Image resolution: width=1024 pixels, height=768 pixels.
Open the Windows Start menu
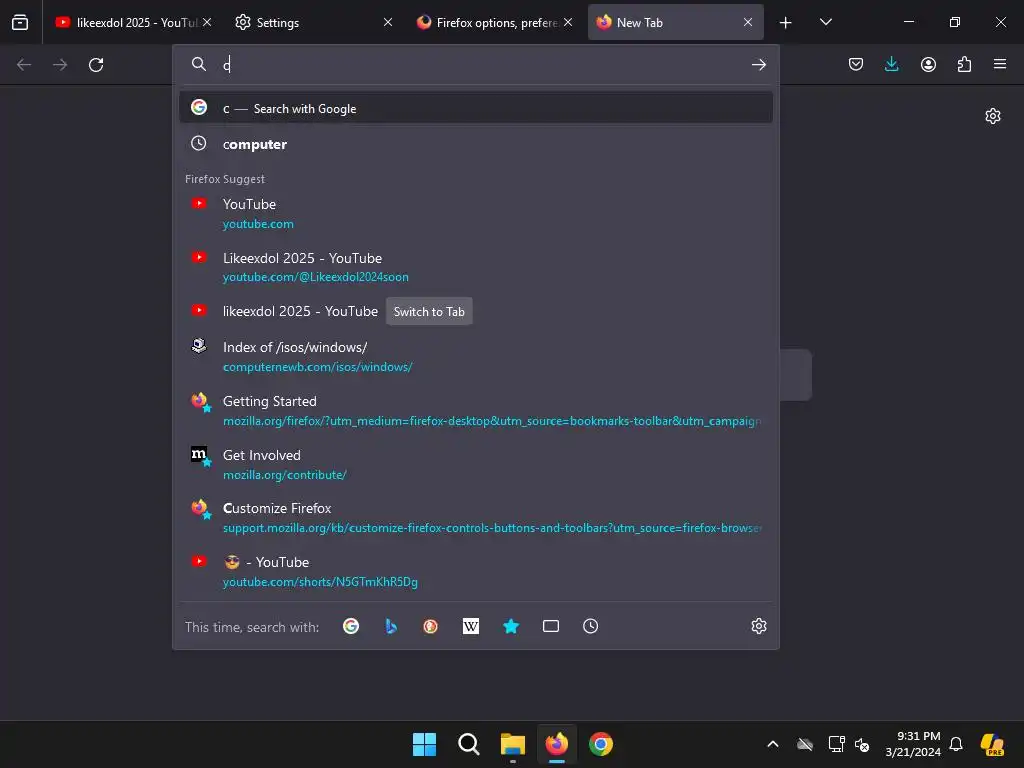click(x=424, y=744)
